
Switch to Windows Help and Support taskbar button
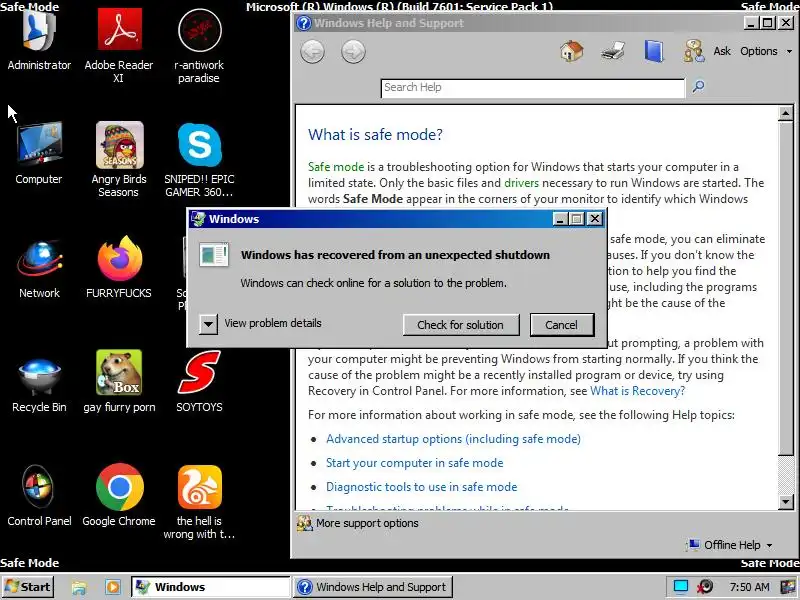pyautogui.click(x=373, y=587)
